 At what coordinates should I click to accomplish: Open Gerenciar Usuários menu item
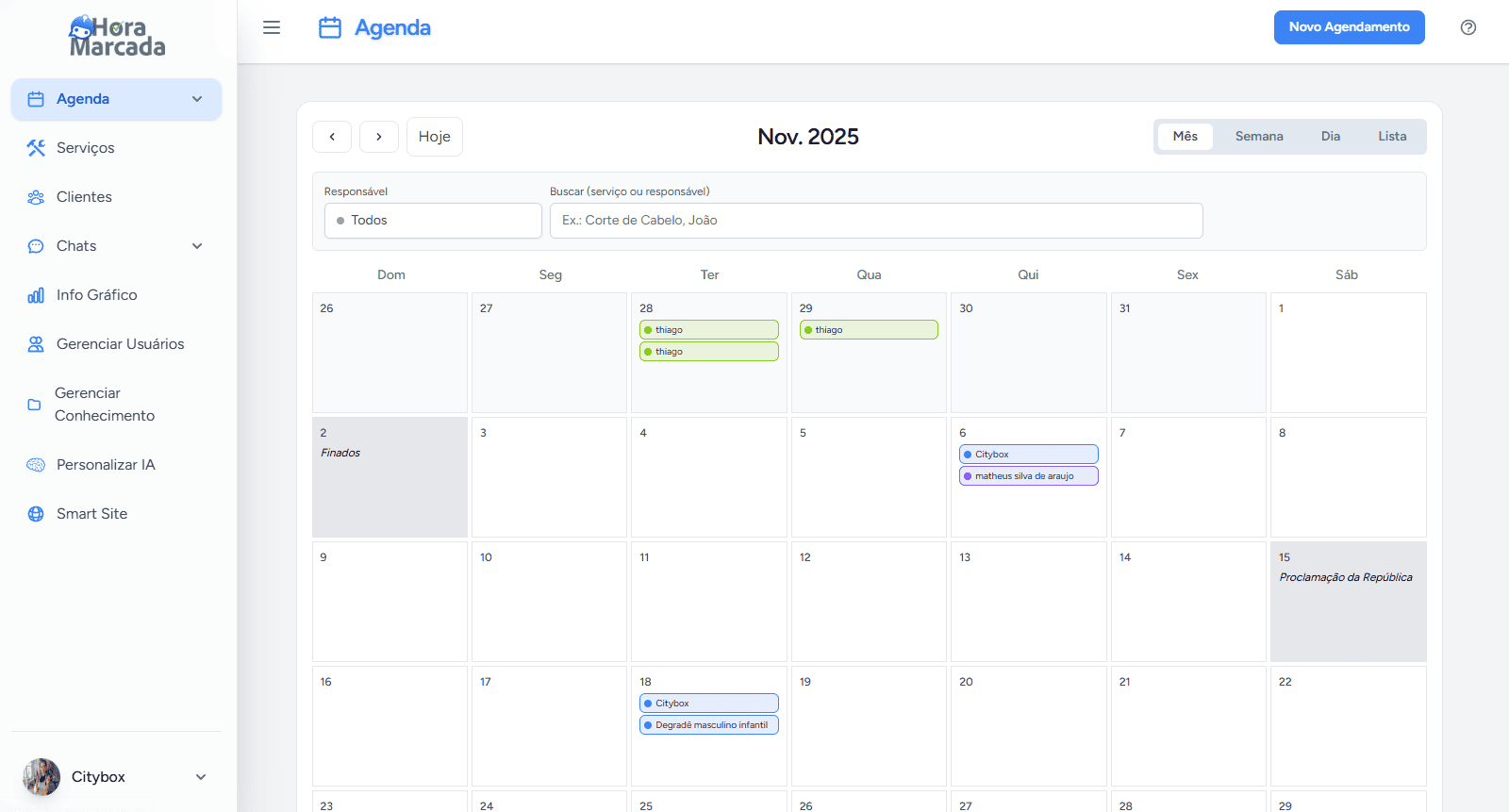pyautogui.click(x=120, y=344)
